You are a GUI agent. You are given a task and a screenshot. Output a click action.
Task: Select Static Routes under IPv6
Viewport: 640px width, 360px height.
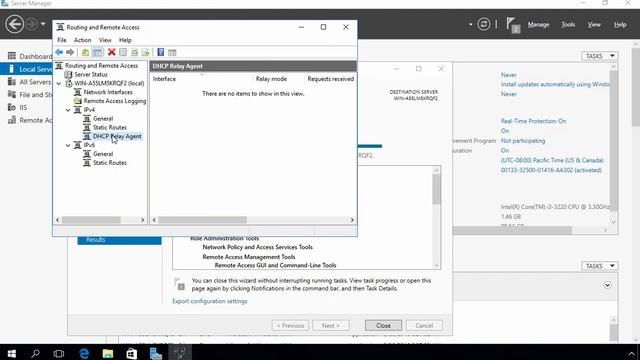[x=110, y=163]
